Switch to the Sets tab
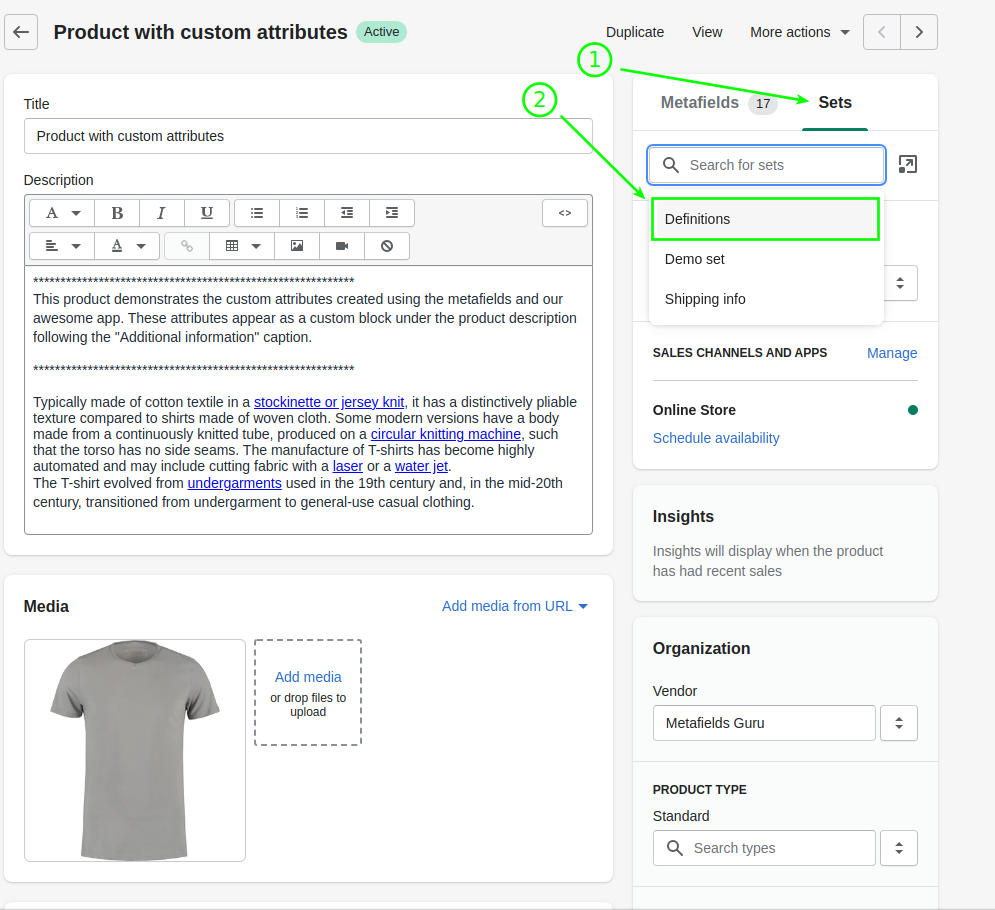This screenshot has height=910, width=995. pyautogui.click(x=835, y=102)
